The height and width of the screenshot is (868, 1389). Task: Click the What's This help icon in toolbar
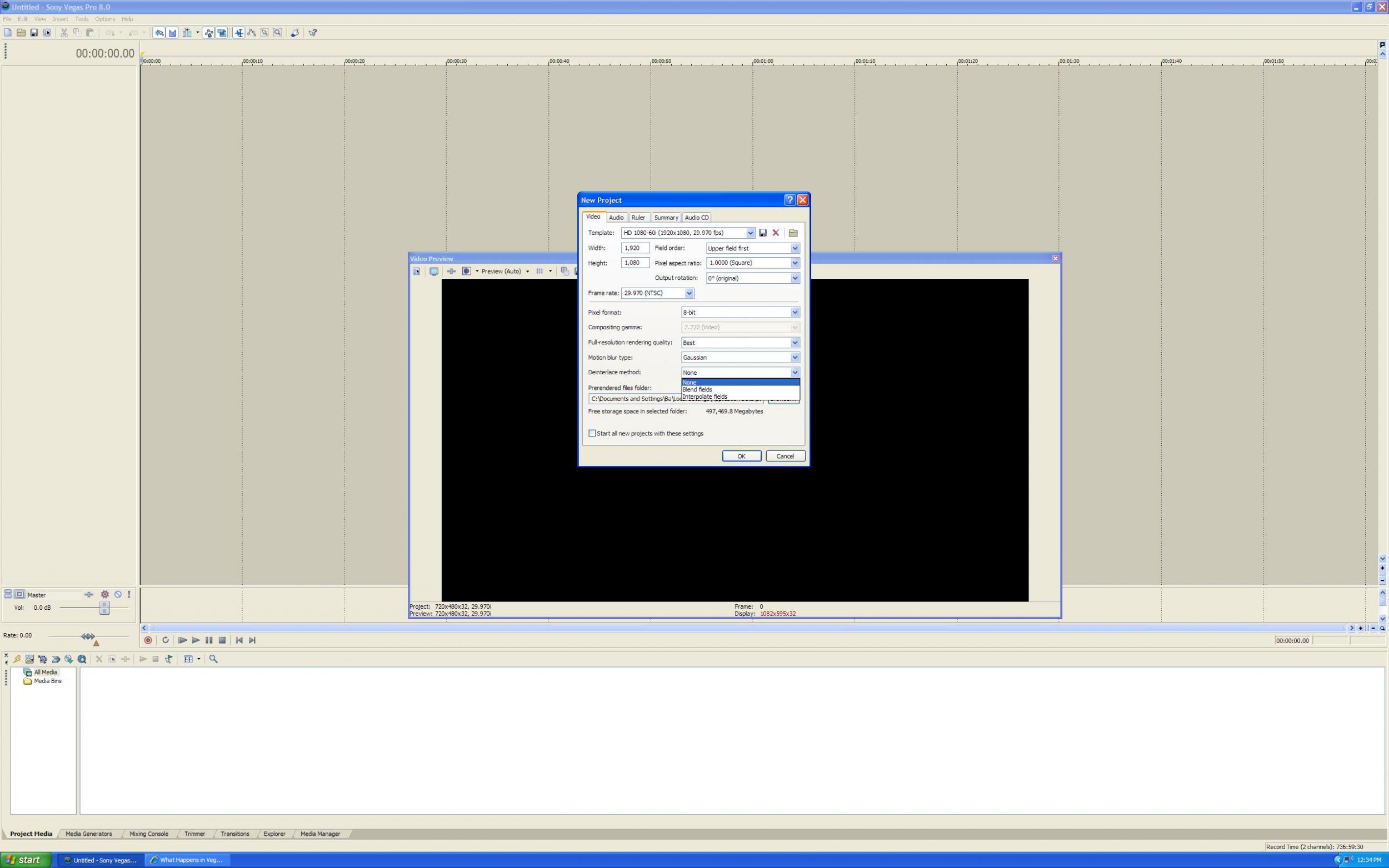[x=313, y=33]
